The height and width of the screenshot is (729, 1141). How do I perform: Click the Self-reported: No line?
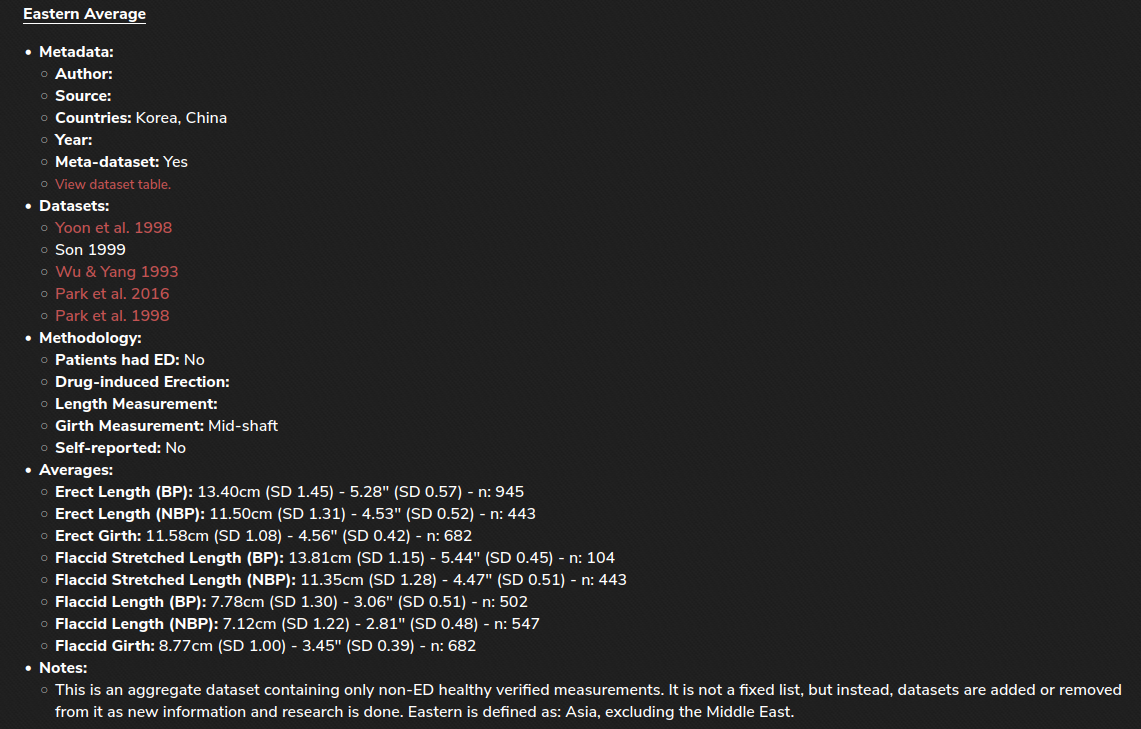[x=121, y=447]
